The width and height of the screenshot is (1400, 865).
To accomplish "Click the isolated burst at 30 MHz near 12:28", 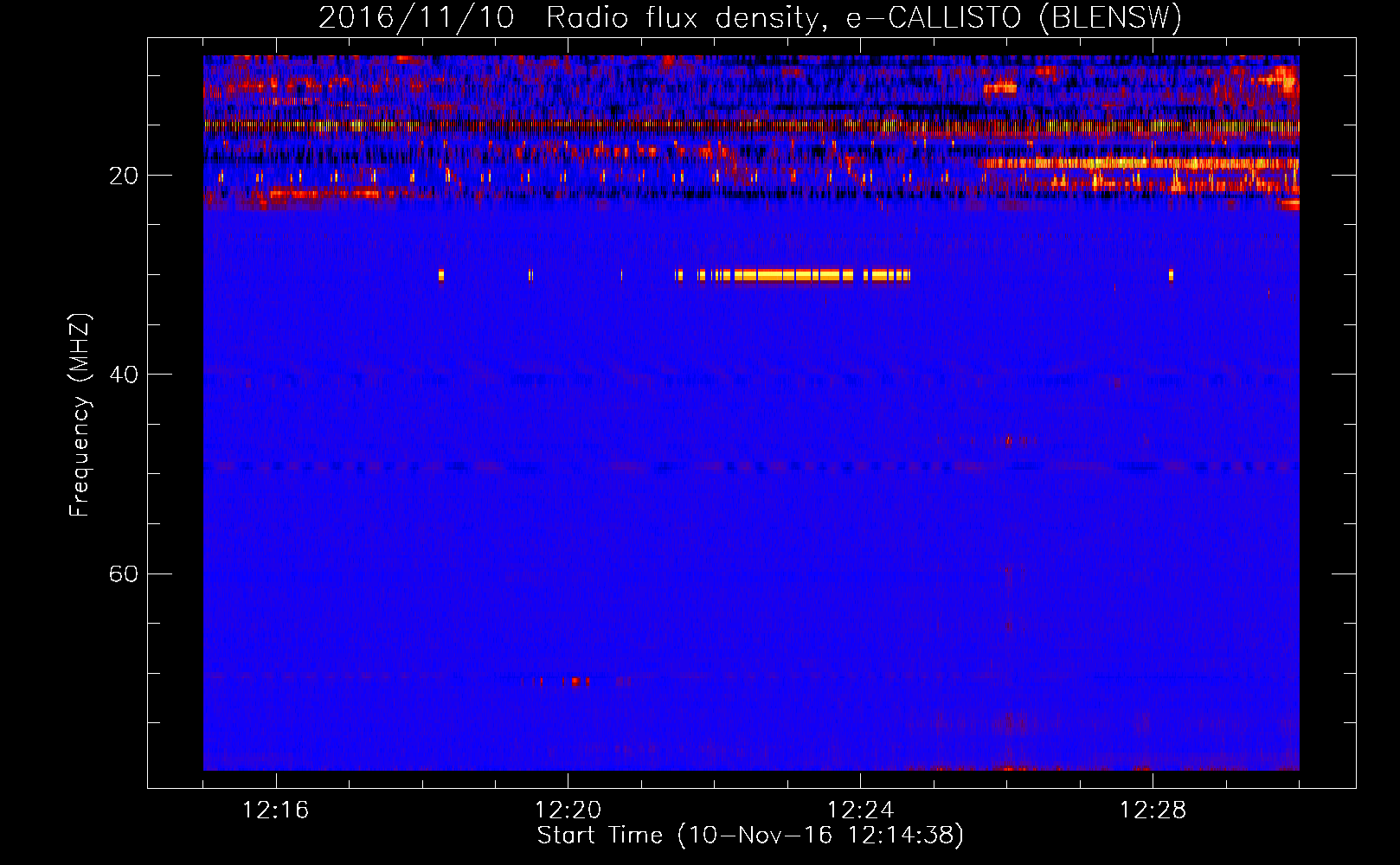I will coord(1171,275).
